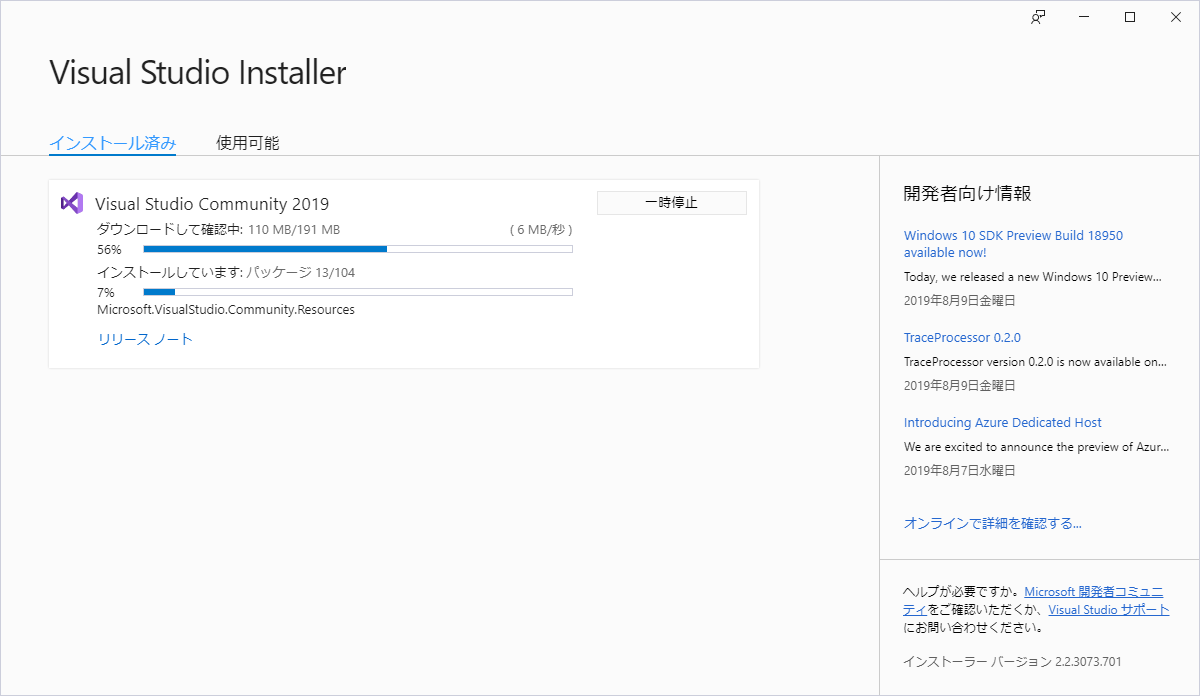
Task: Click date 2019年8月7日水曜日
Action: (x=960, y=470)
